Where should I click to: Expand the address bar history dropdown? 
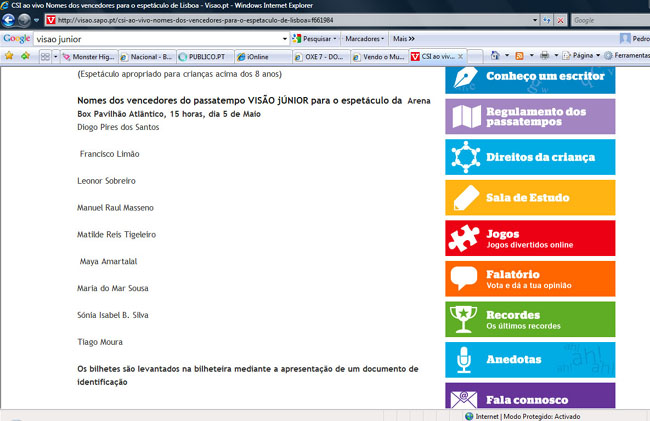coord(535,20)
